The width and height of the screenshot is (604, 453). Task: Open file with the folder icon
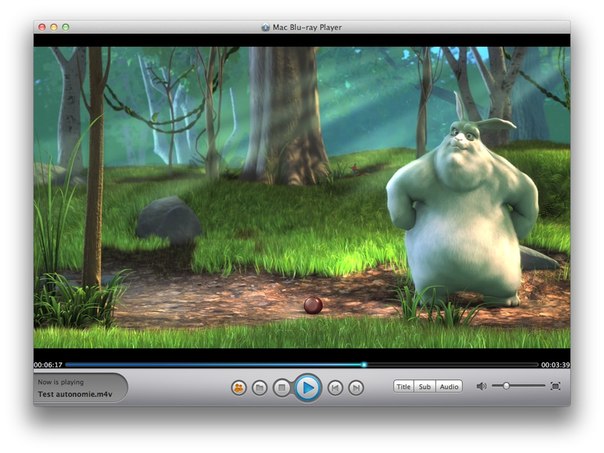point(260,387)
